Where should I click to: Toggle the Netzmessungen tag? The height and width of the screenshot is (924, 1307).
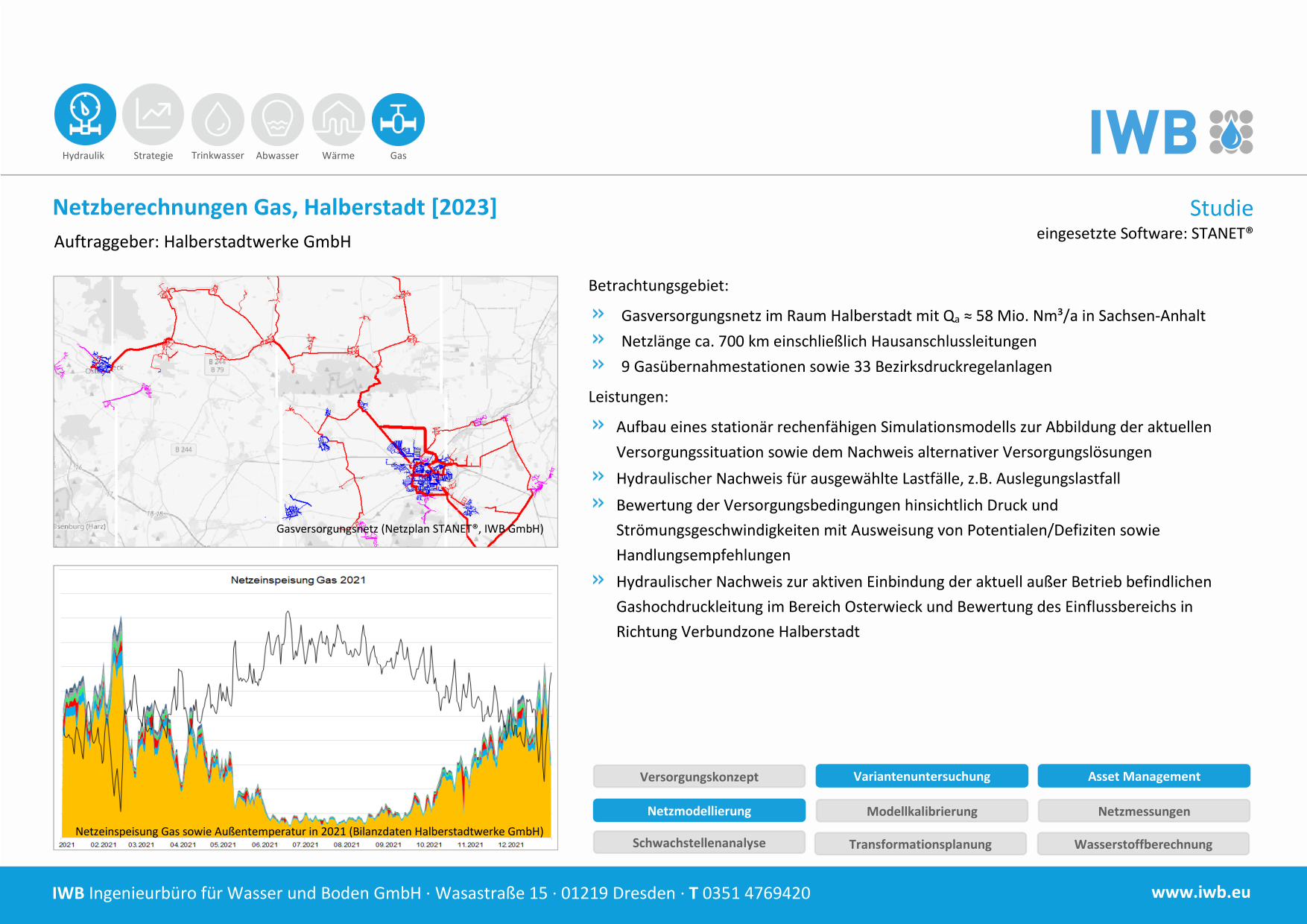[1143, 811]
